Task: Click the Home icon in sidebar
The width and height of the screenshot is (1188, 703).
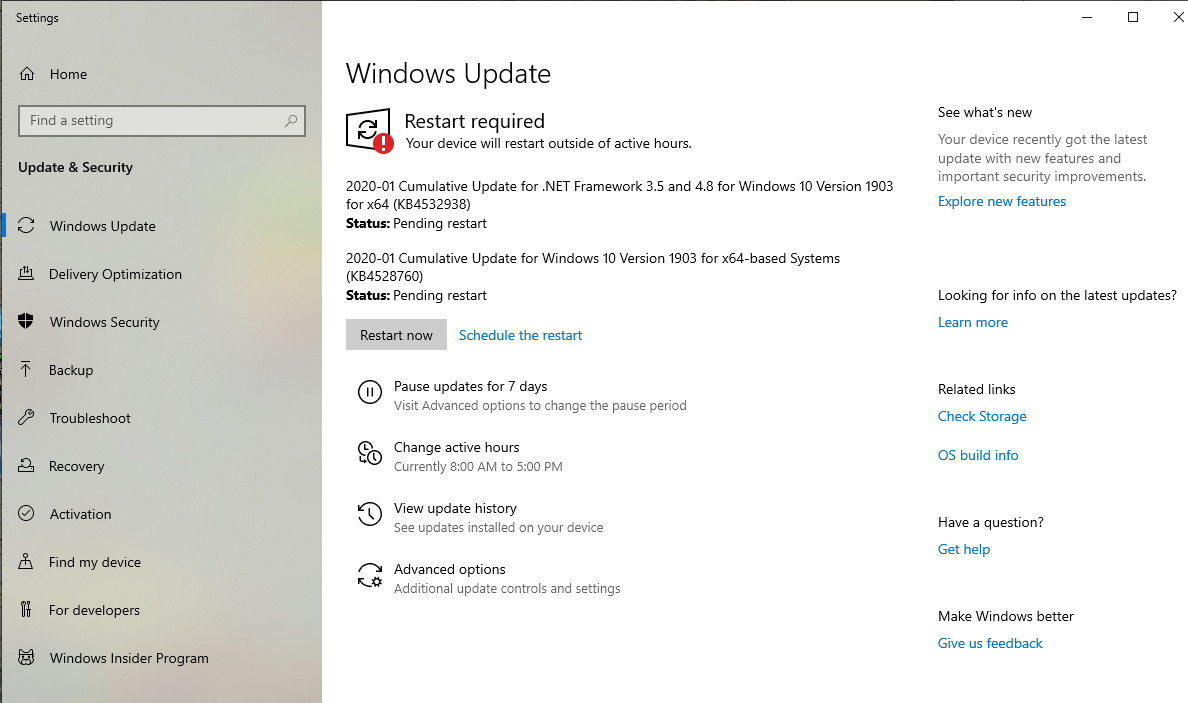Action: pos(27,74)
